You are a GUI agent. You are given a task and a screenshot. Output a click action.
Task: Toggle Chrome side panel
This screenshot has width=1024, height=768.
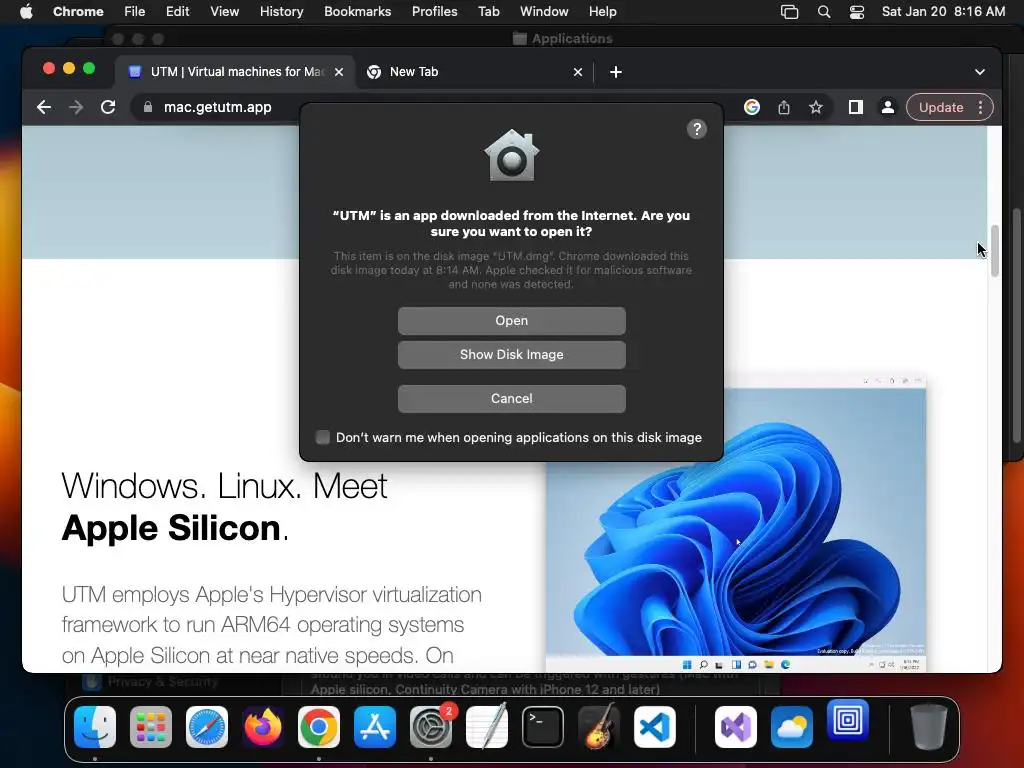click(856, 107)
